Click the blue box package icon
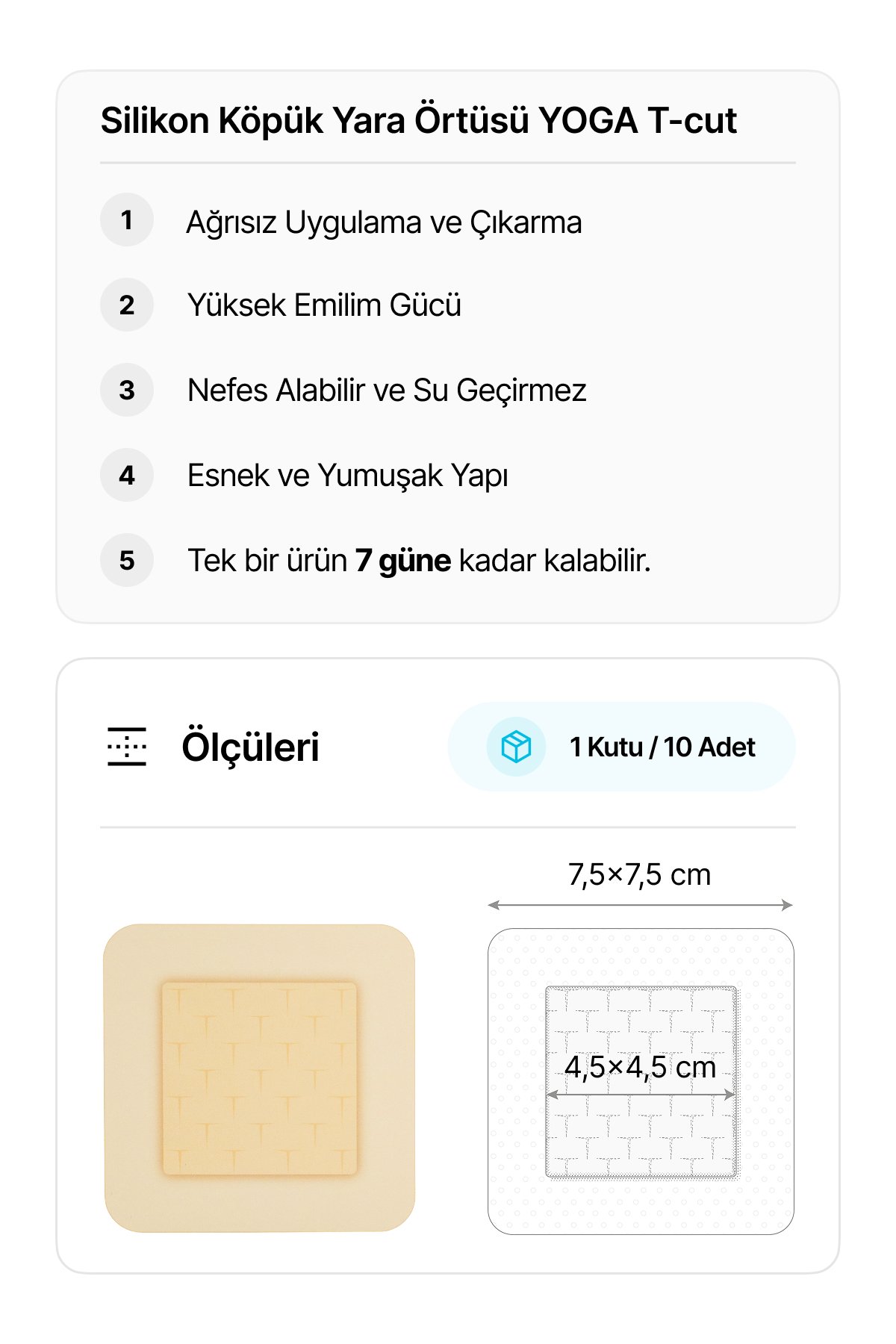896x1344 pixels. point(516,747)
